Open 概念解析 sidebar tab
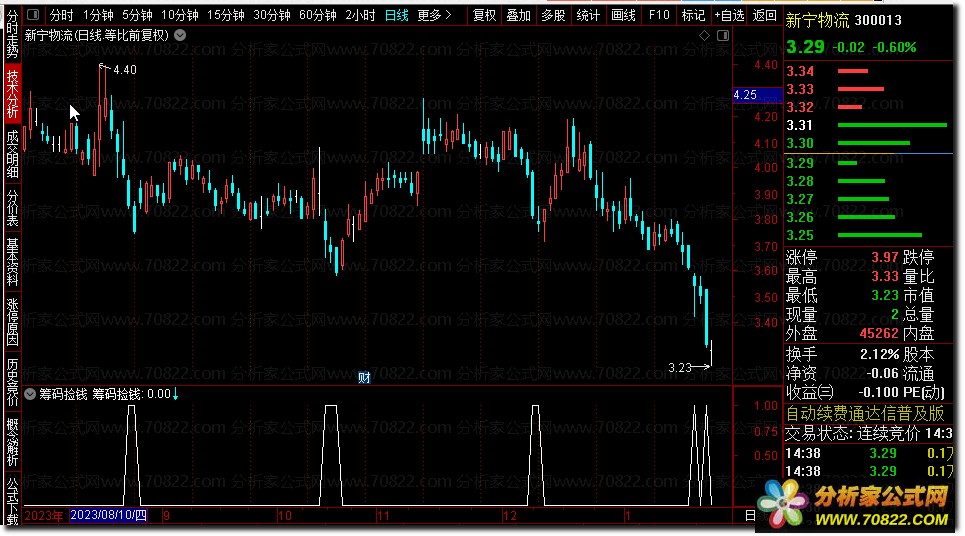The height and width of the screenshot is (536, 965). (x=12, y=441)
